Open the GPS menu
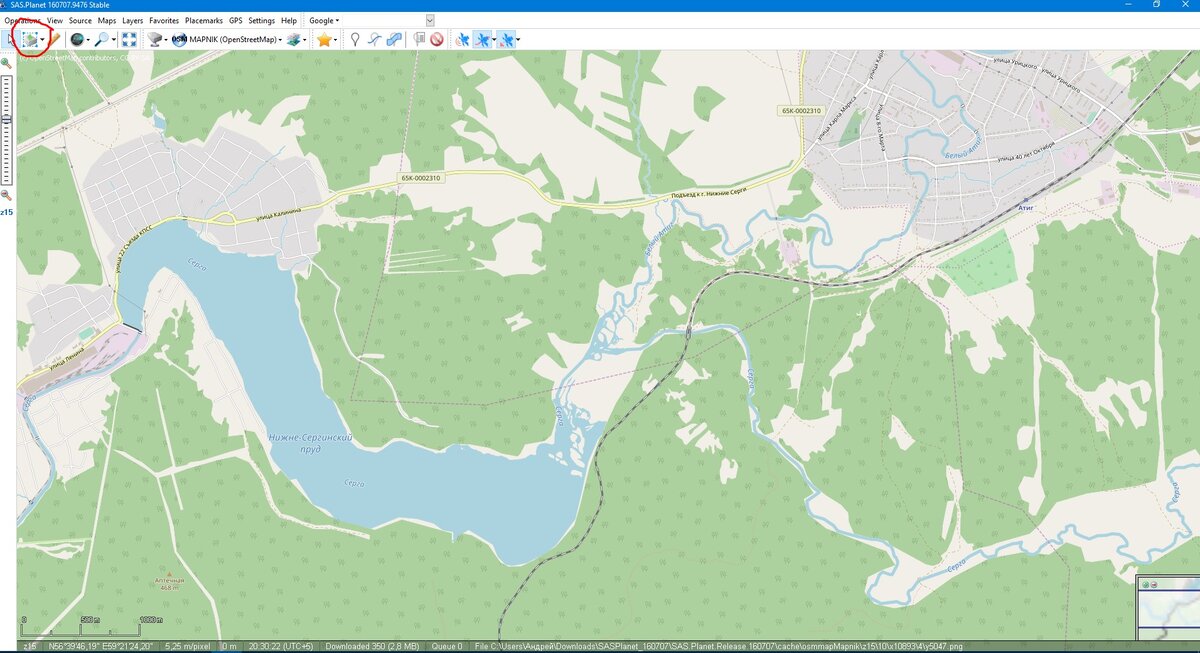Viewport: 1200px width, 653px height. (x=235, y=20)
